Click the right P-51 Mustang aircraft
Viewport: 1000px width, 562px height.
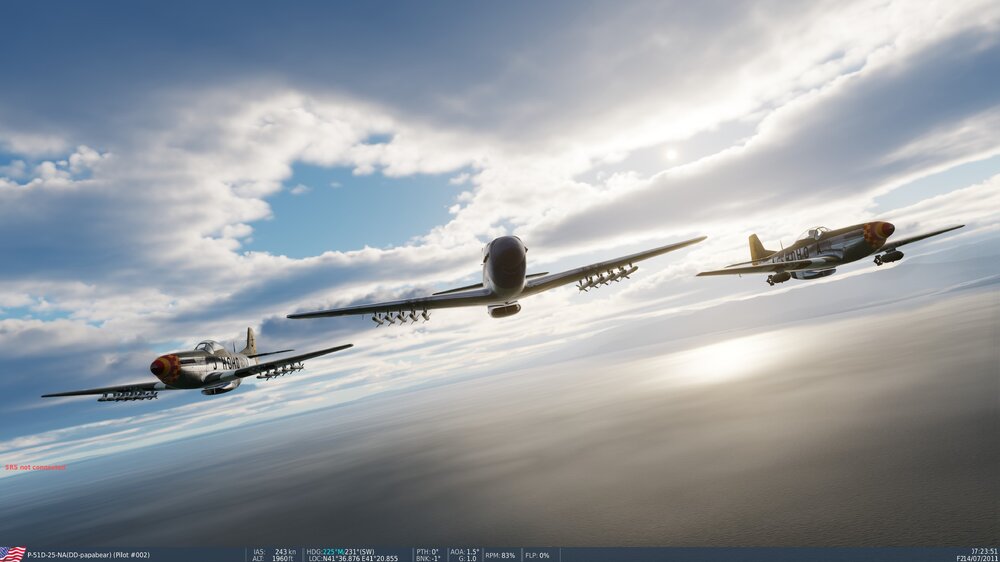[830, 250]
